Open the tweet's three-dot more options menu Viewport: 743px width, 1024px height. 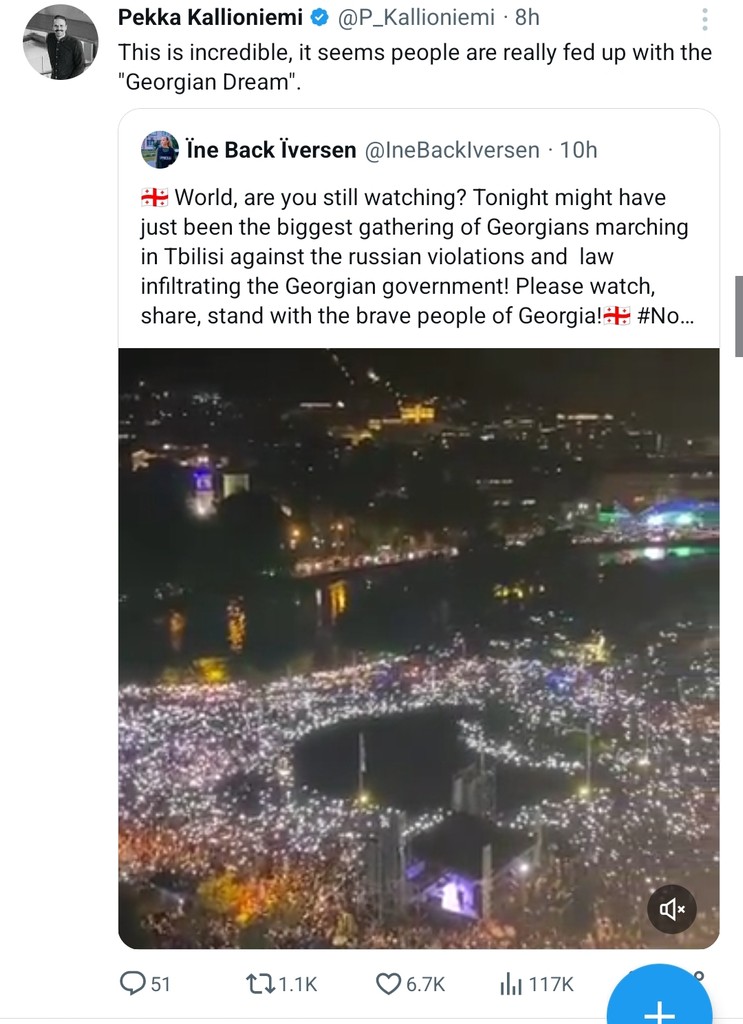pyautogui.click(x=705, y=20)
